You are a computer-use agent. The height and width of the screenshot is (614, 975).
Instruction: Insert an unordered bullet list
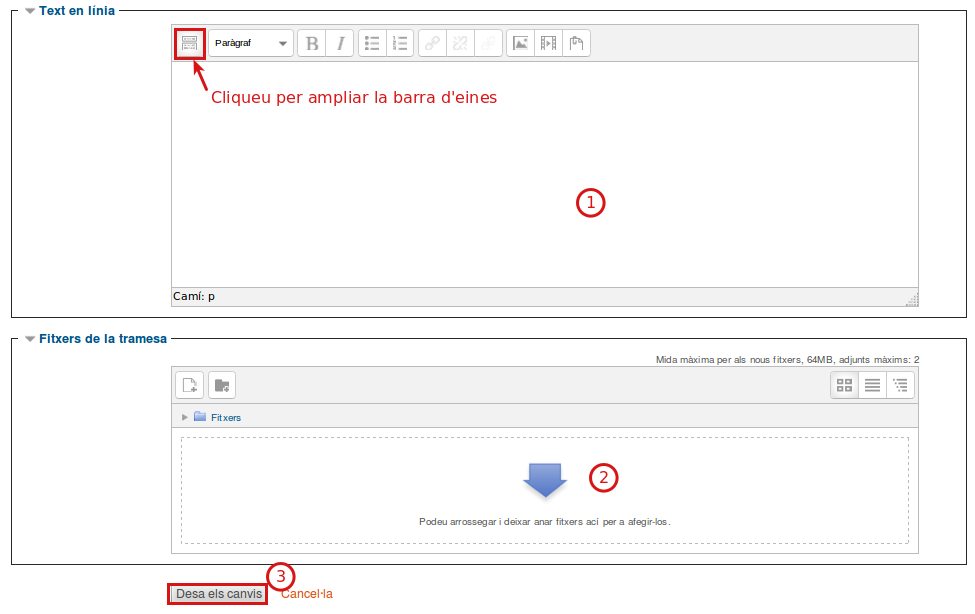click(x=372, y=43)
